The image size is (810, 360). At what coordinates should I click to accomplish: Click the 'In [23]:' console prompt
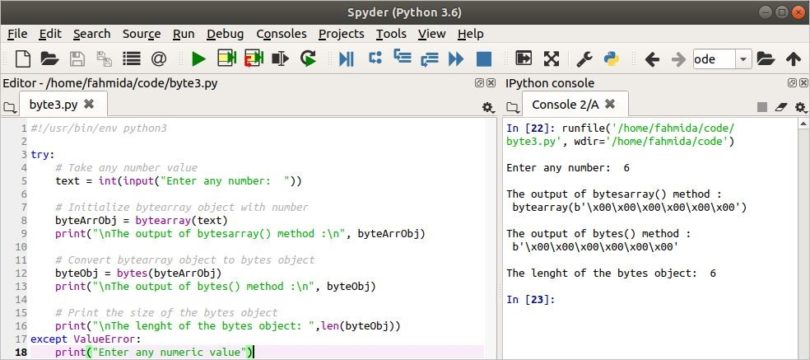click(x=530, y=300)
